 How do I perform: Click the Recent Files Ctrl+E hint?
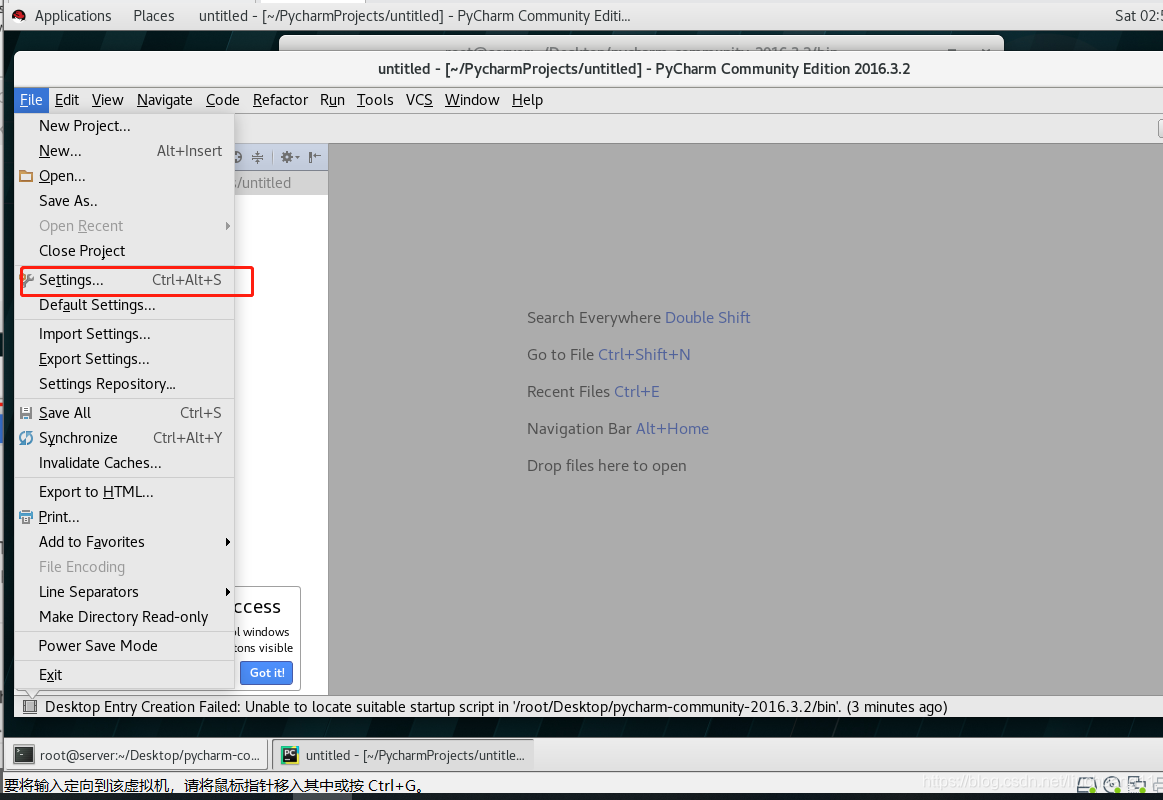coord(593,392)
